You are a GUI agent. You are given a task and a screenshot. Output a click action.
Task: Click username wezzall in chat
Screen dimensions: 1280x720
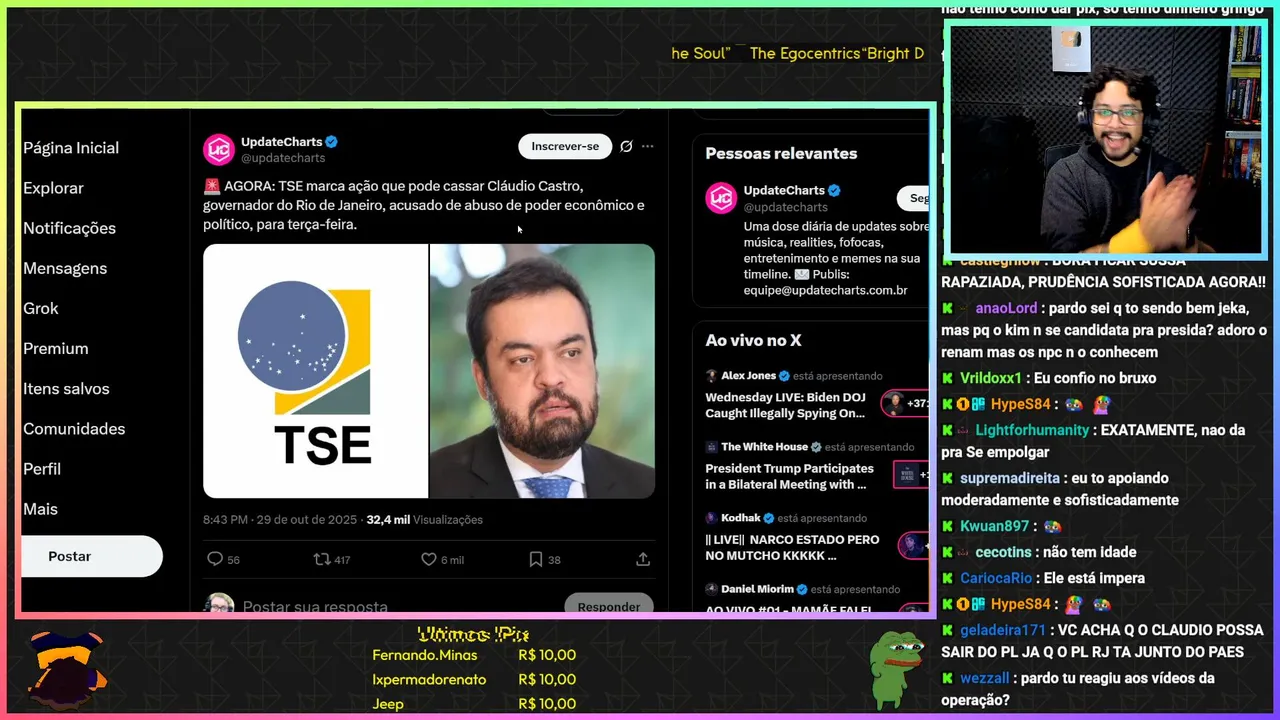pyautogui.click(x=985, y=678)
